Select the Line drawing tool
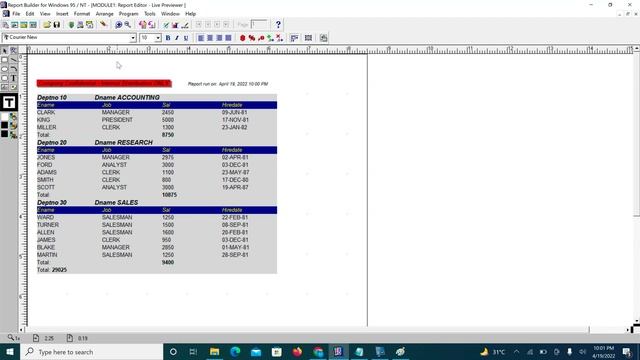This screenshot has height=360, width=640. click(13, 60)
